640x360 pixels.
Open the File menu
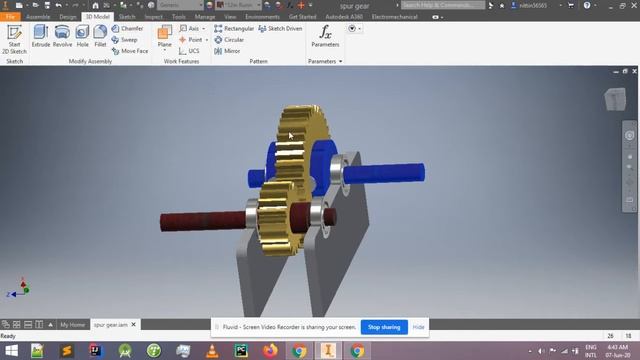tap(10, 17)
